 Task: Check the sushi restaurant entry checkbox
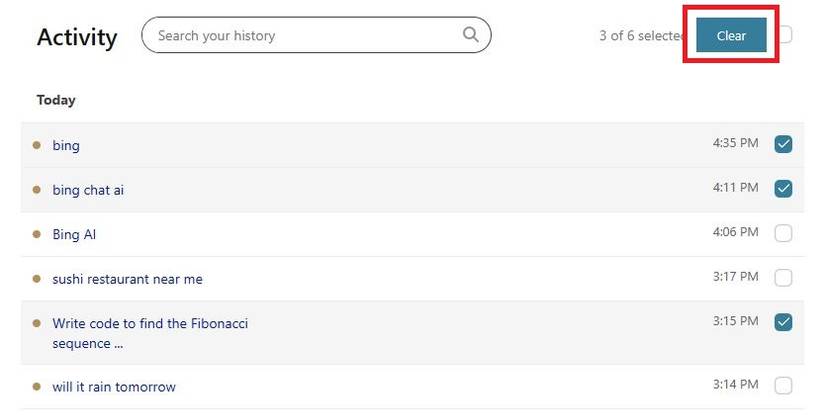[784, 277]
